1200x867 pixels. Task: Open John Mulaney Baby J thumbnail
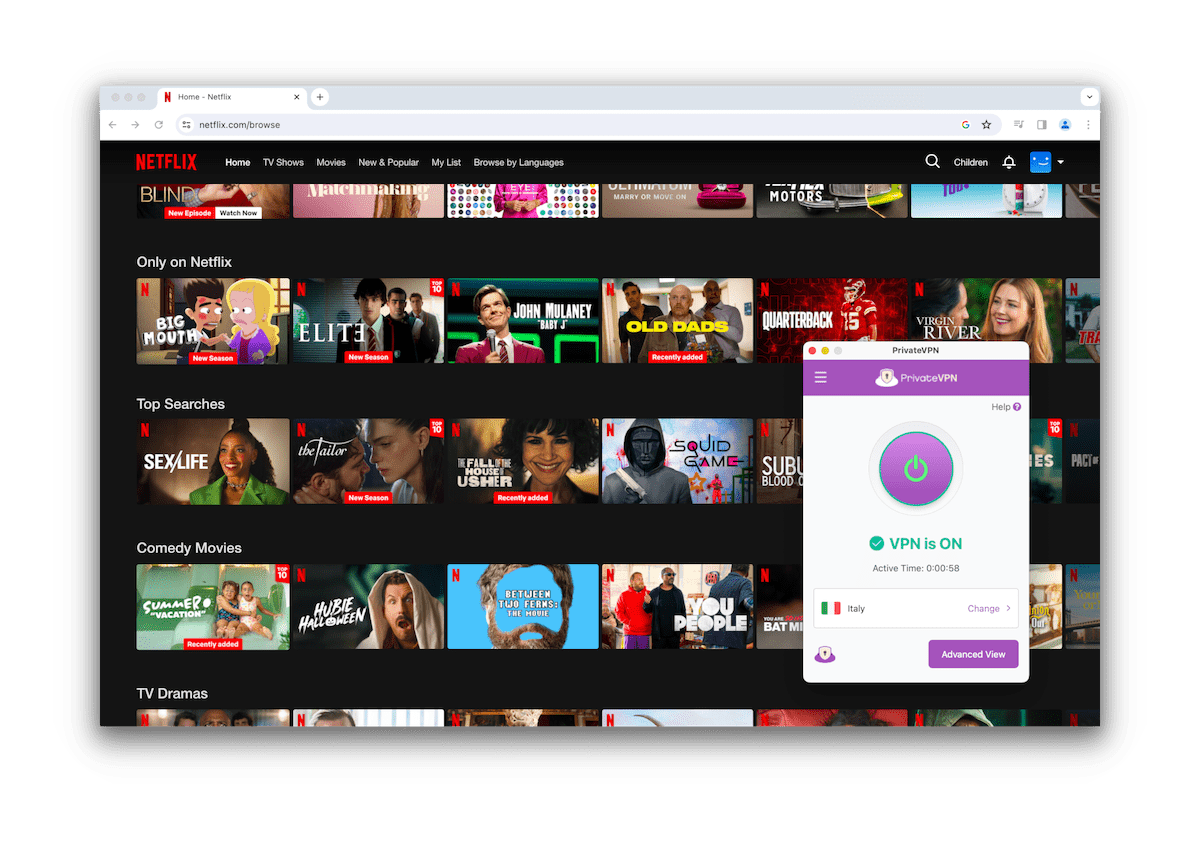[x=523, y=321]
